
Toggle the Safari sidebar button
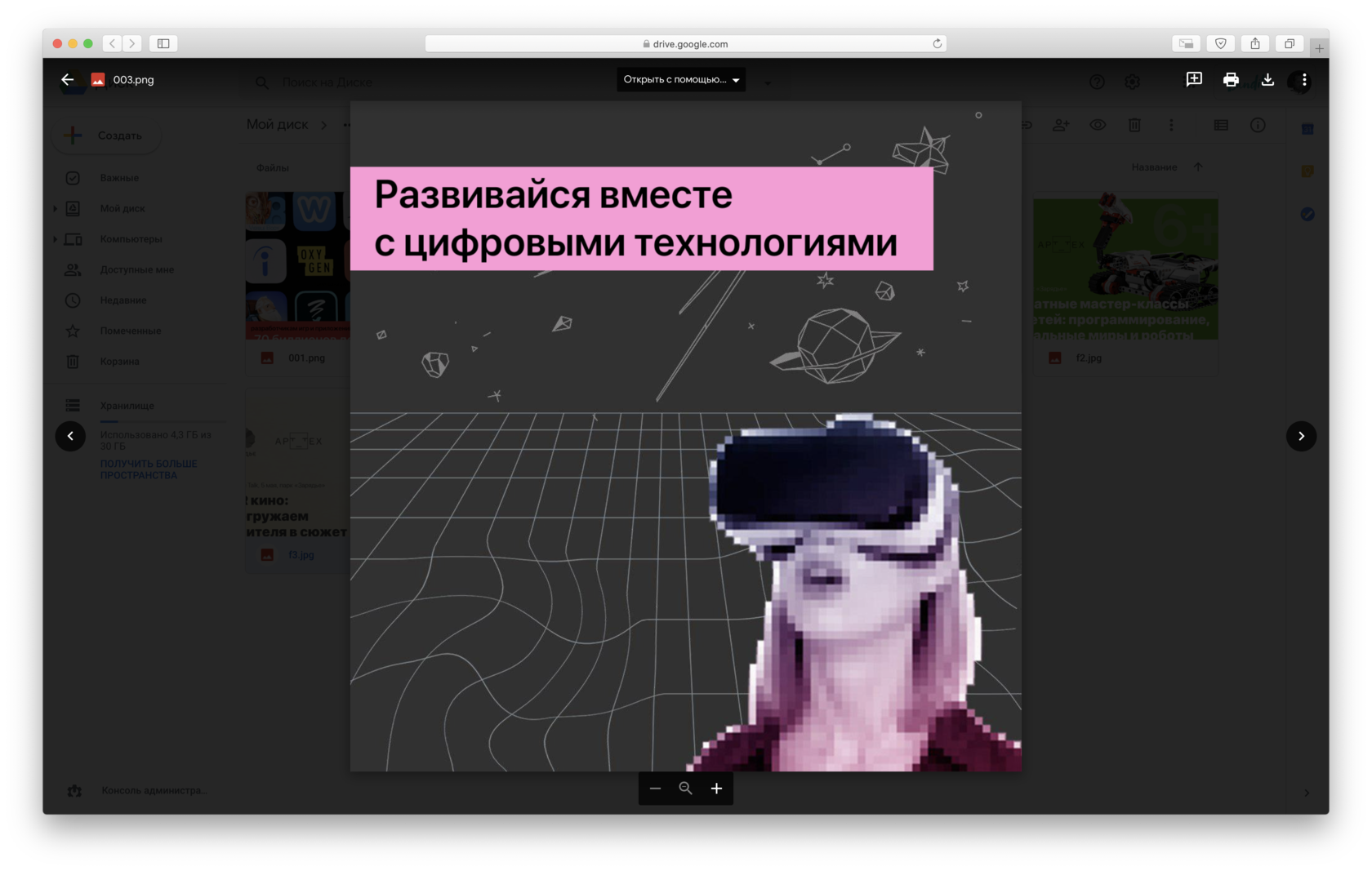point(163,43)
